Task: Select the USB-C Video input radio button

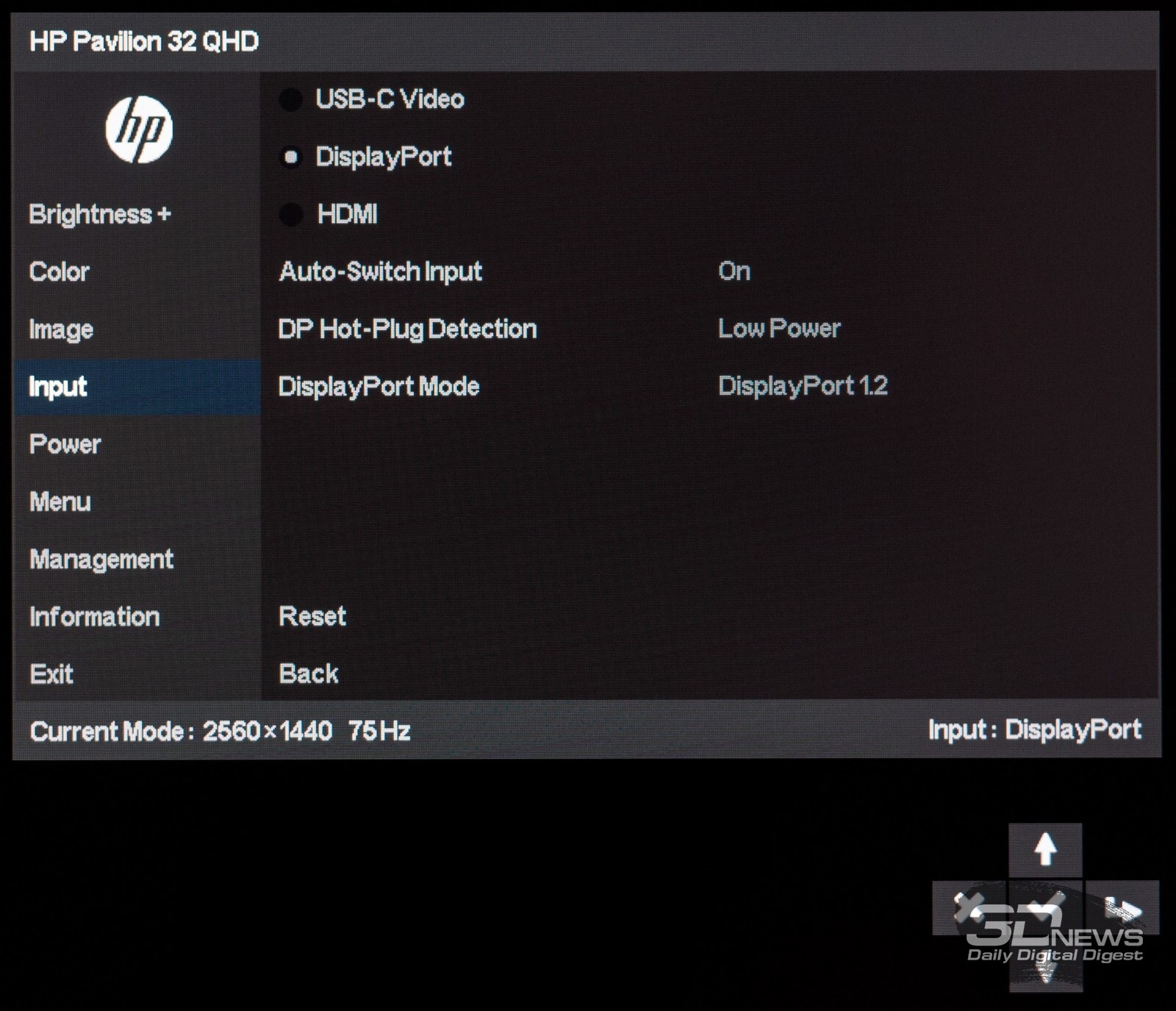Action: click(x=291, y=99)
